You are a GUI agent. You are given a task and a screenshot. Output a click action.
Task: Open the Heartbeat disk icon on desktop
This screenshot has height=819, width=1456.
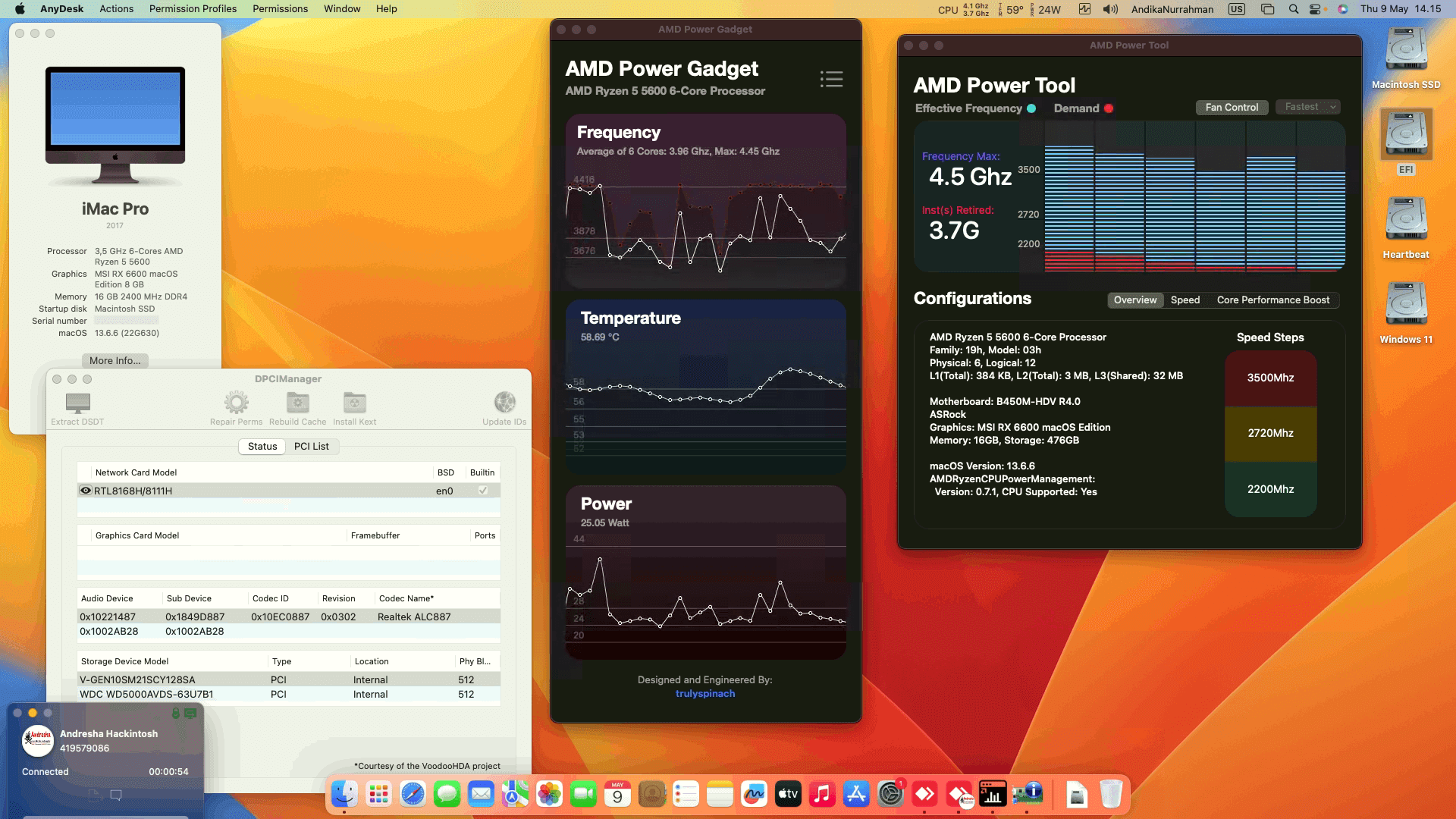click(1406, 221)
